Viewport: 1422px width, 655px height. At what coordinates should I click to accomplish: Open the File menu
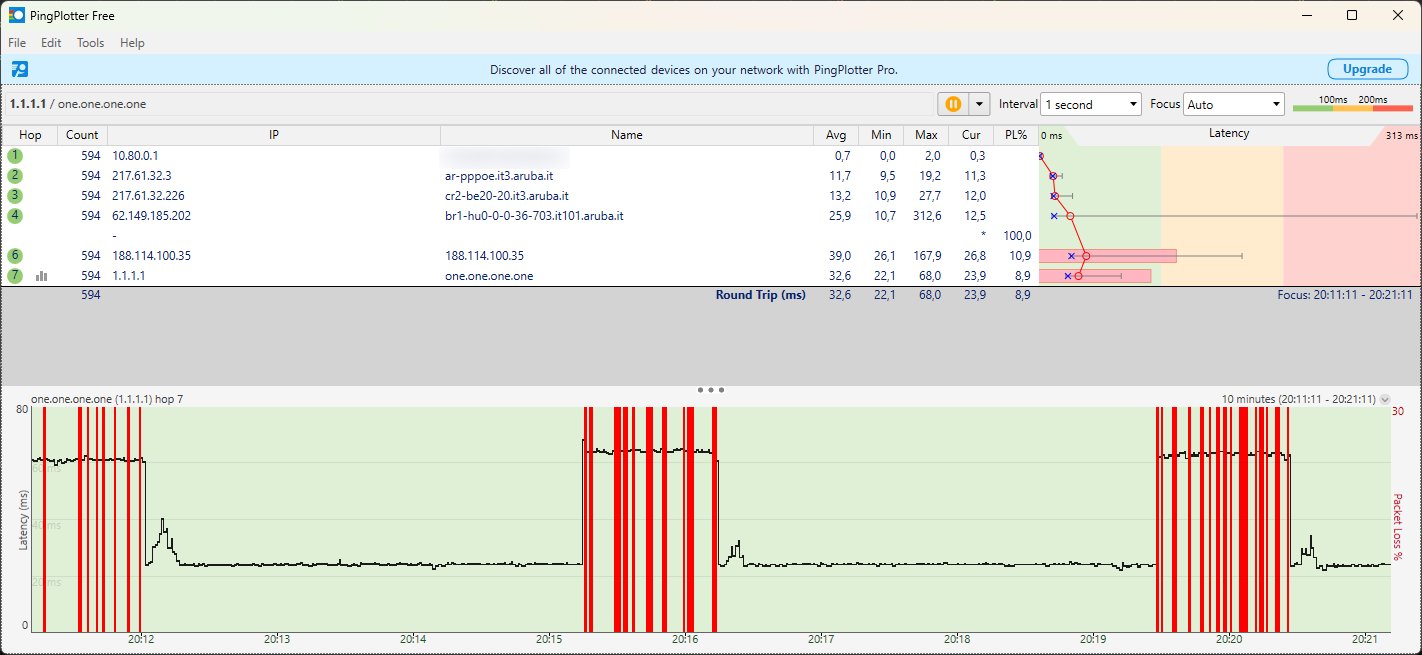point(17,43)
